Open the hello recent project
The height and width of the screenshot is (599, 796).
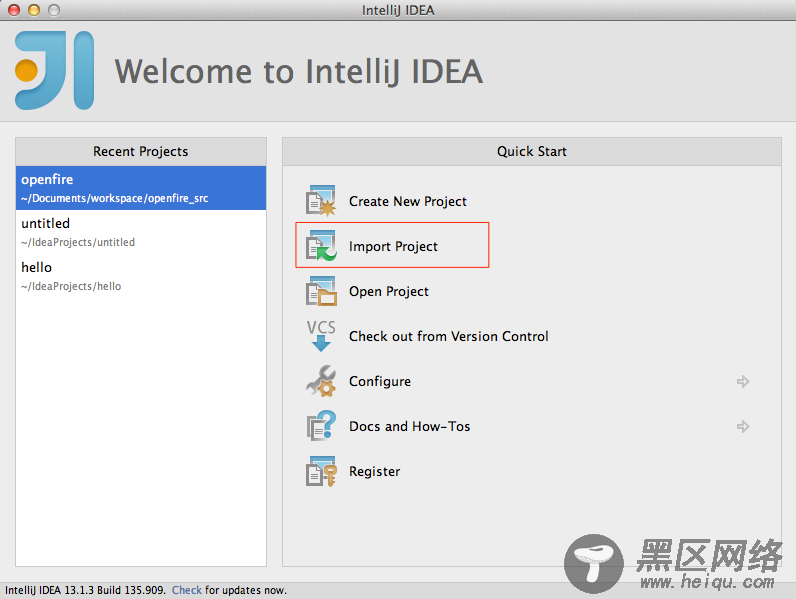tap(141, 276)
